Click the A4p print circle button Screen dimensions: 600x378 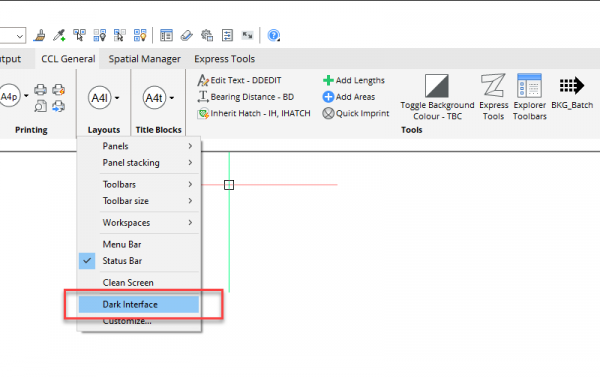[9, 96]
